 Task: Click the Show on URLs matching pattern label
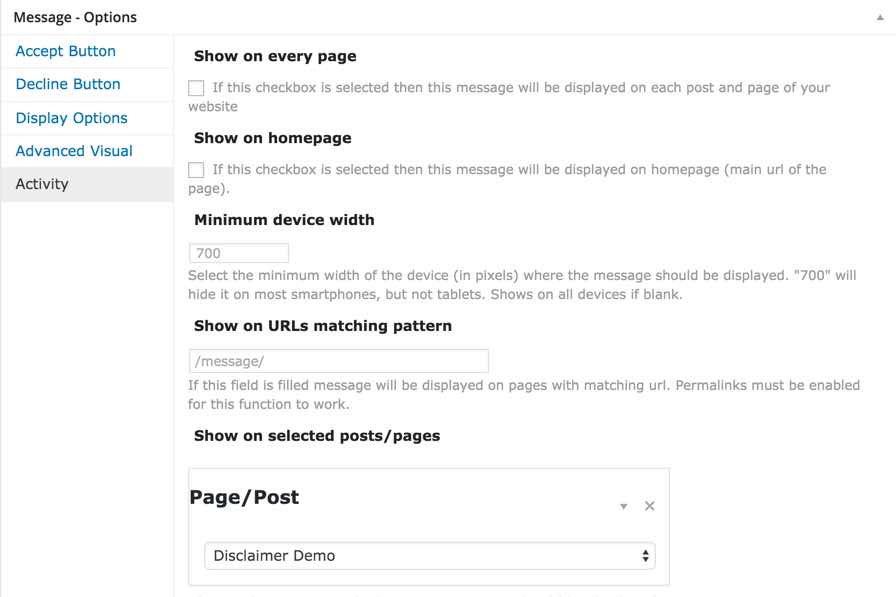pyautogui.click(x=323, y=326)
